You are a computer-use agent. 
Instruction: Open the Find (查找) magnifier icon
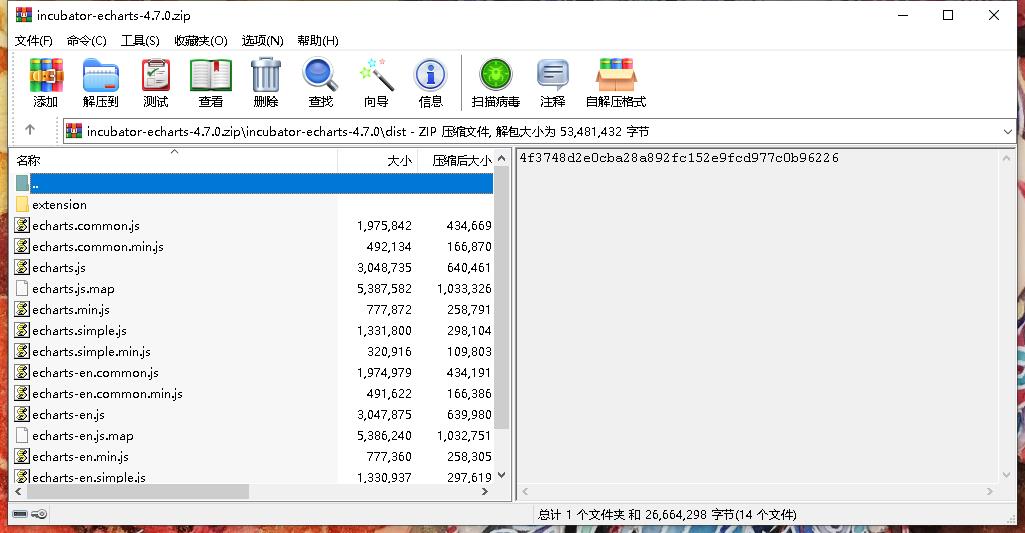coord(320,76)
